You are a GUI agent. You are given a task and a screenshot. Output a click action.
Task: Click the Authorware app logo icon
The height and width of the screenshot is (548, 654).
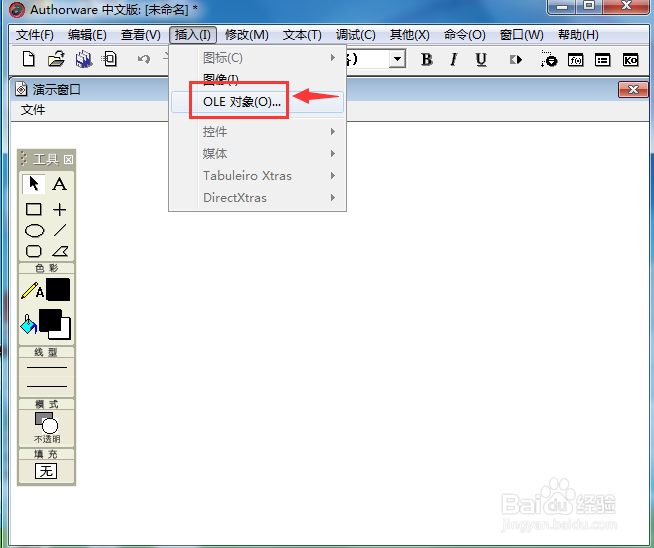17,10
